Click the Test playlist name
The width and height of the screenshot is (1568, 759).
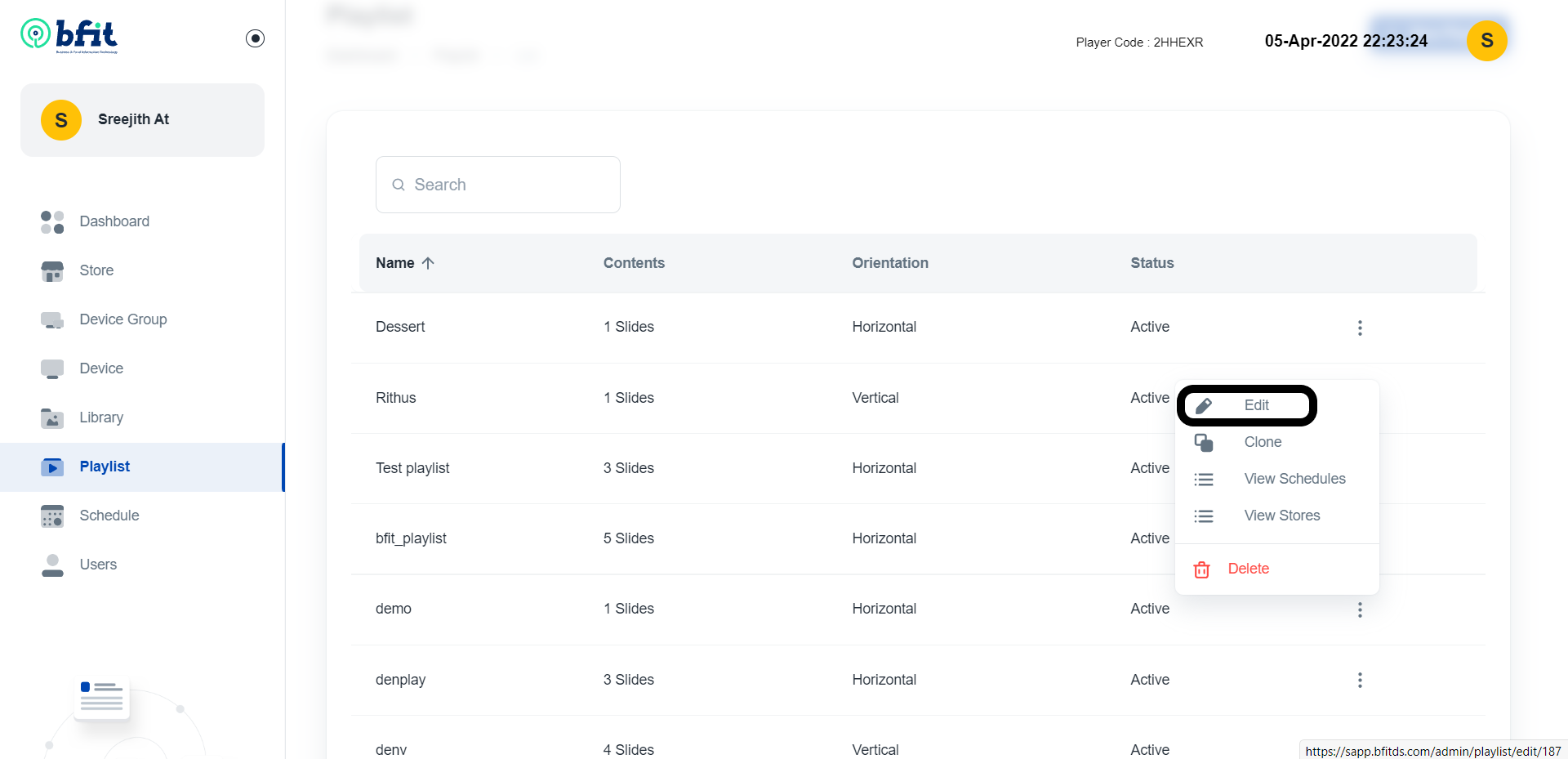[412, 468]
